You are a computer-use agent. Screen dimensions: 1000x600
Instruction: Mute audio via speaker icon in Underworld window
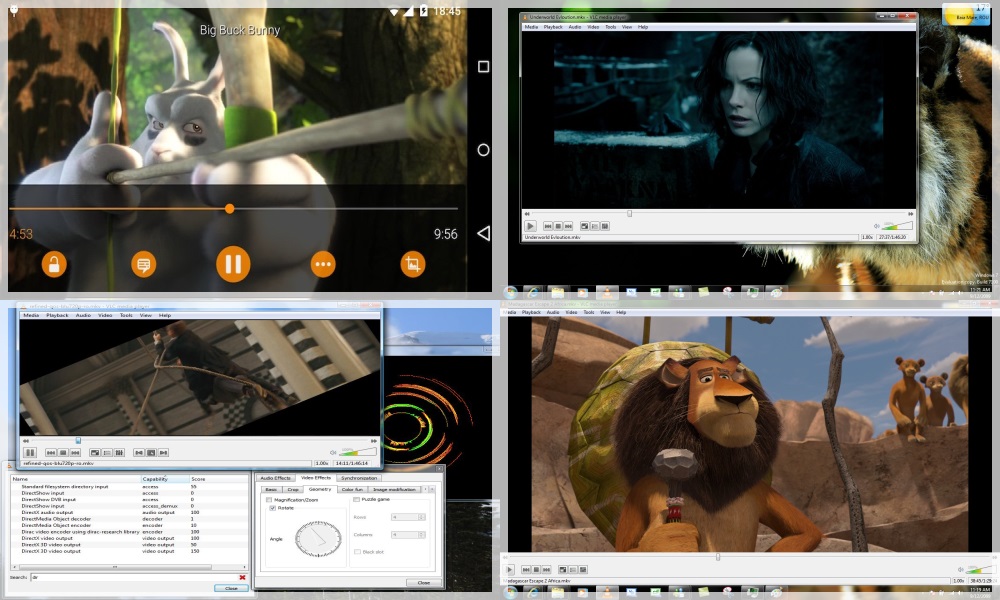click(876, 226)
